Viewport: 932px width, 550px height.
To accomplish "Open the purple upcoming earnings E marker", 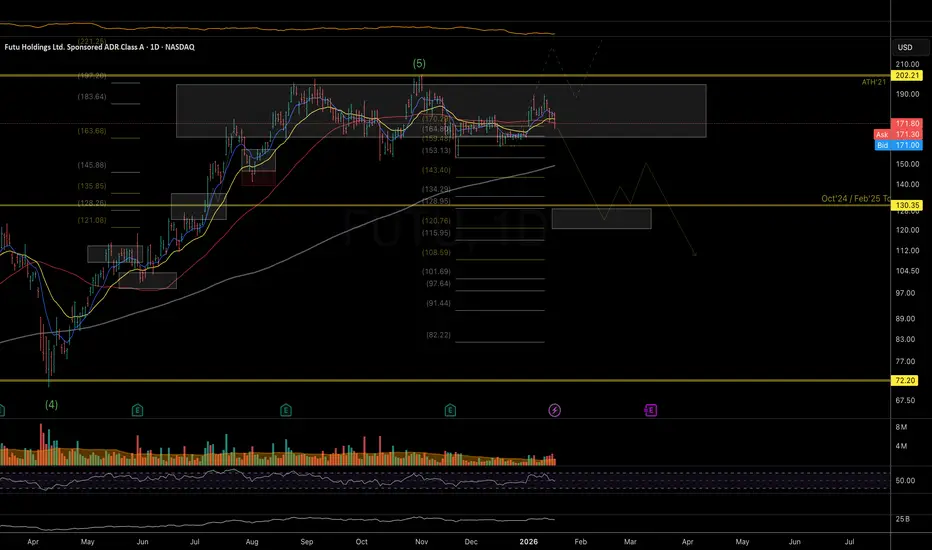I will coord(651,410).
